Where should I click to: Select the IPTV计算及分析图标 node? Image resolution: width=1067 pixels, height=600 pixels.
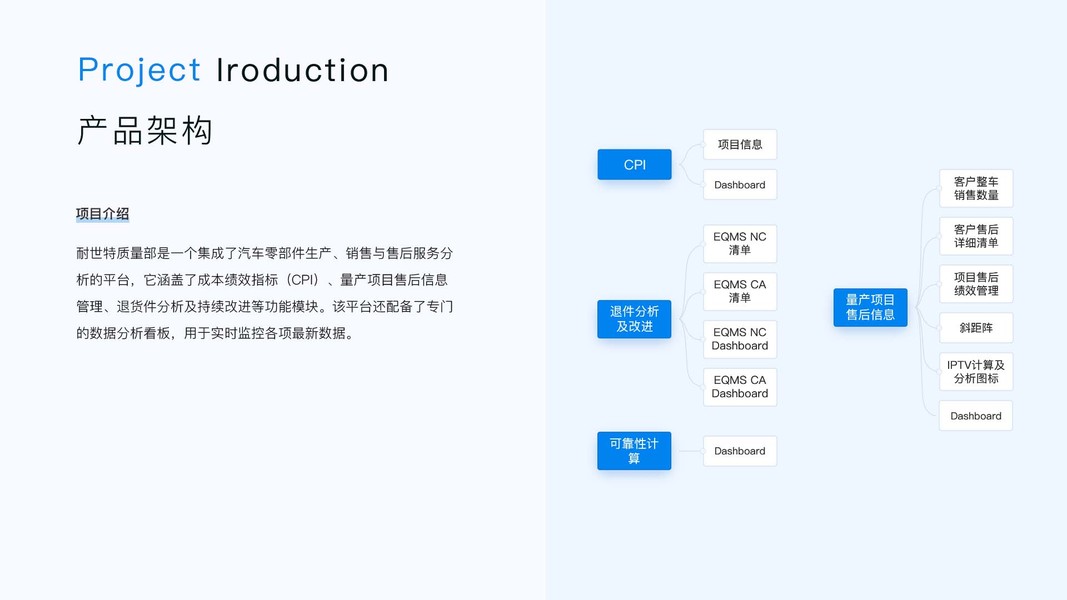(x=976, y=371)
